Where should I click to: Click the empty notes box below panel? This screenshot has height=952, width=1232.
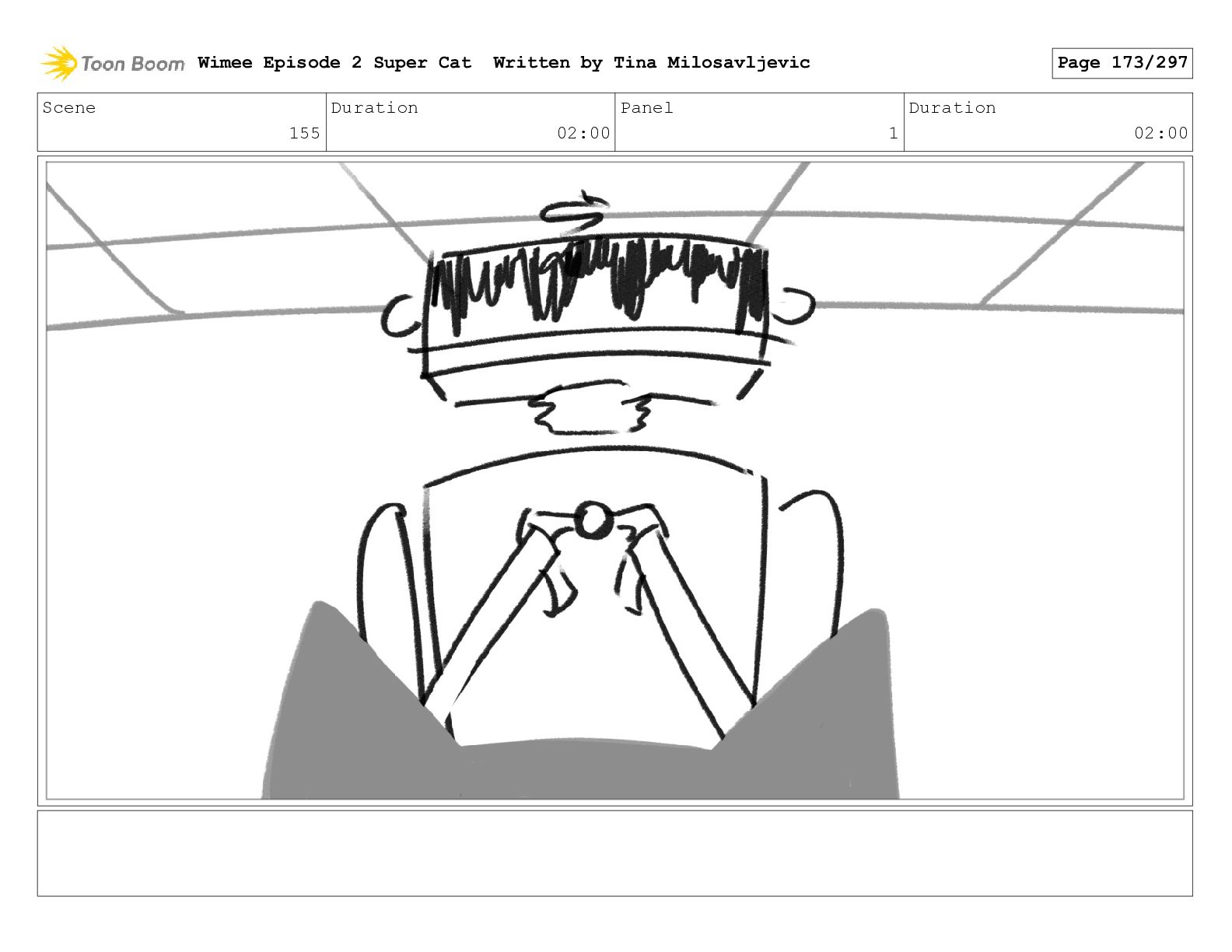[x=614, y=853]
